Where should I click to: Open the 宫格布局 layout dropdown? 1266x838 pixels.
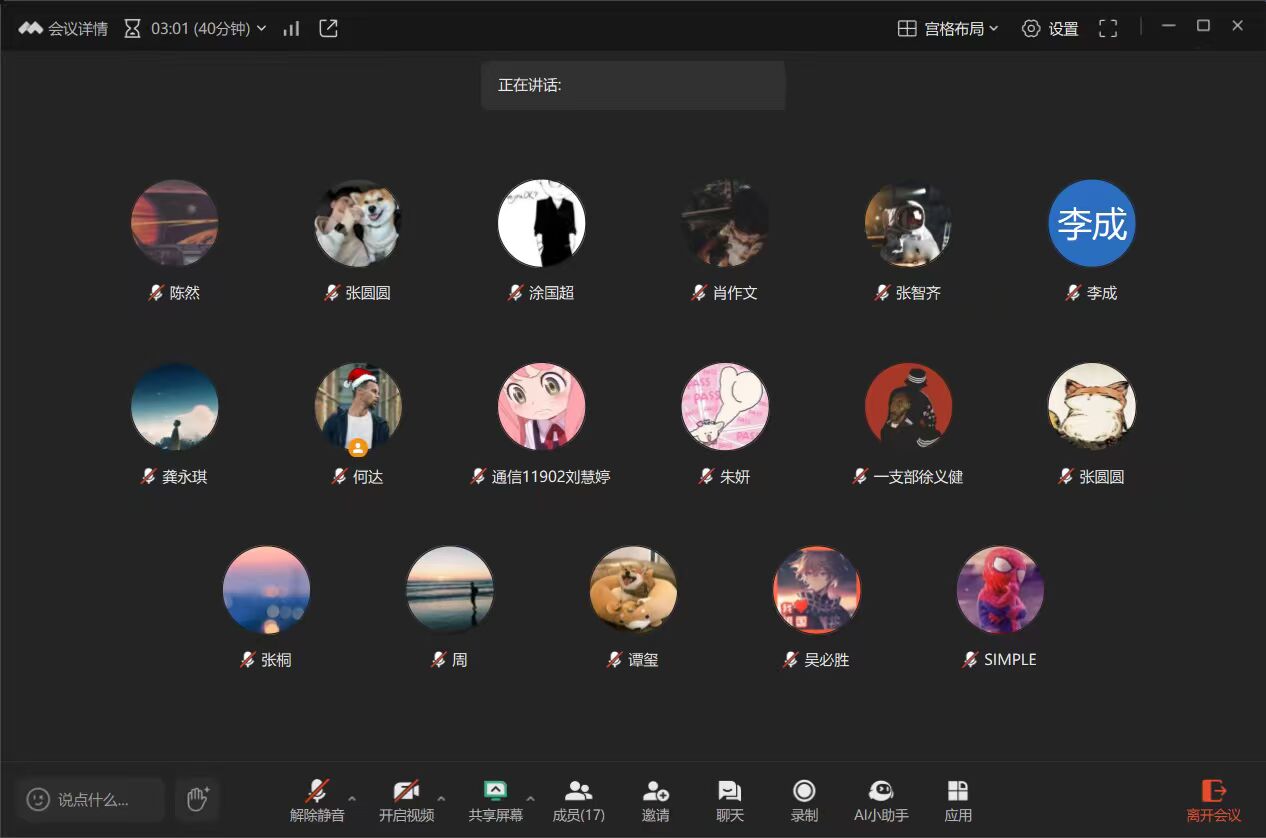[x=948, y=29]
